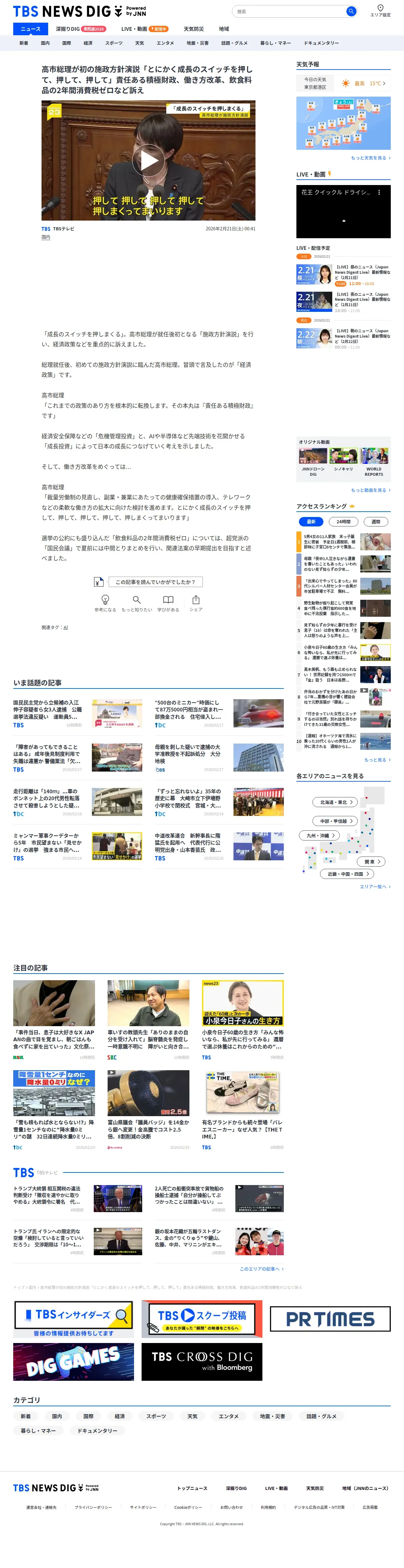Image resolution: width=404 pixels, height=1568 pixels.
Task: Click the blue search magnifier button
Action: coord(351,12)
